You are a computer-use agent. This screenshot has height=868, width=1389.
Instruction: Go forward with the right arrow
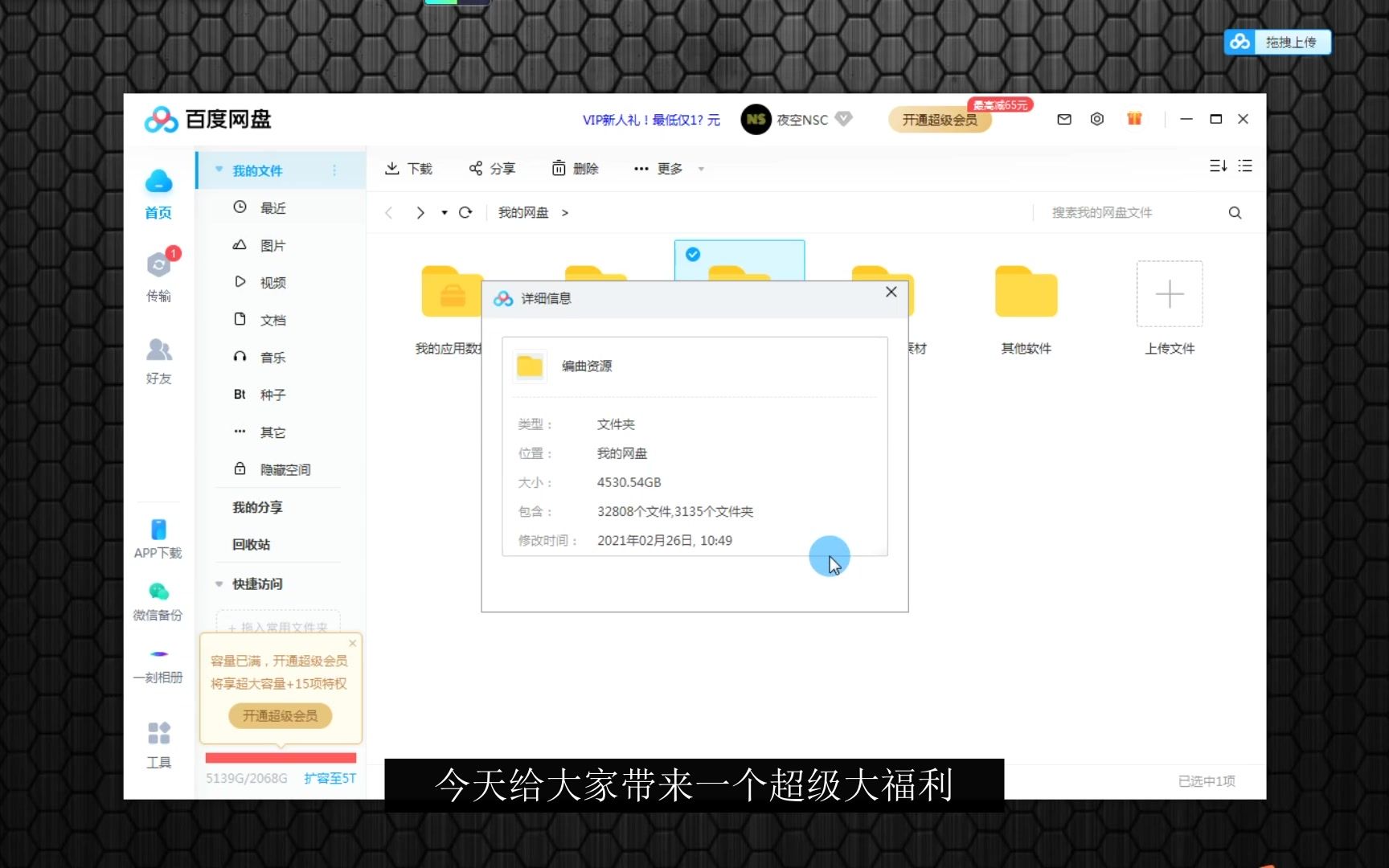pos(420,212)
